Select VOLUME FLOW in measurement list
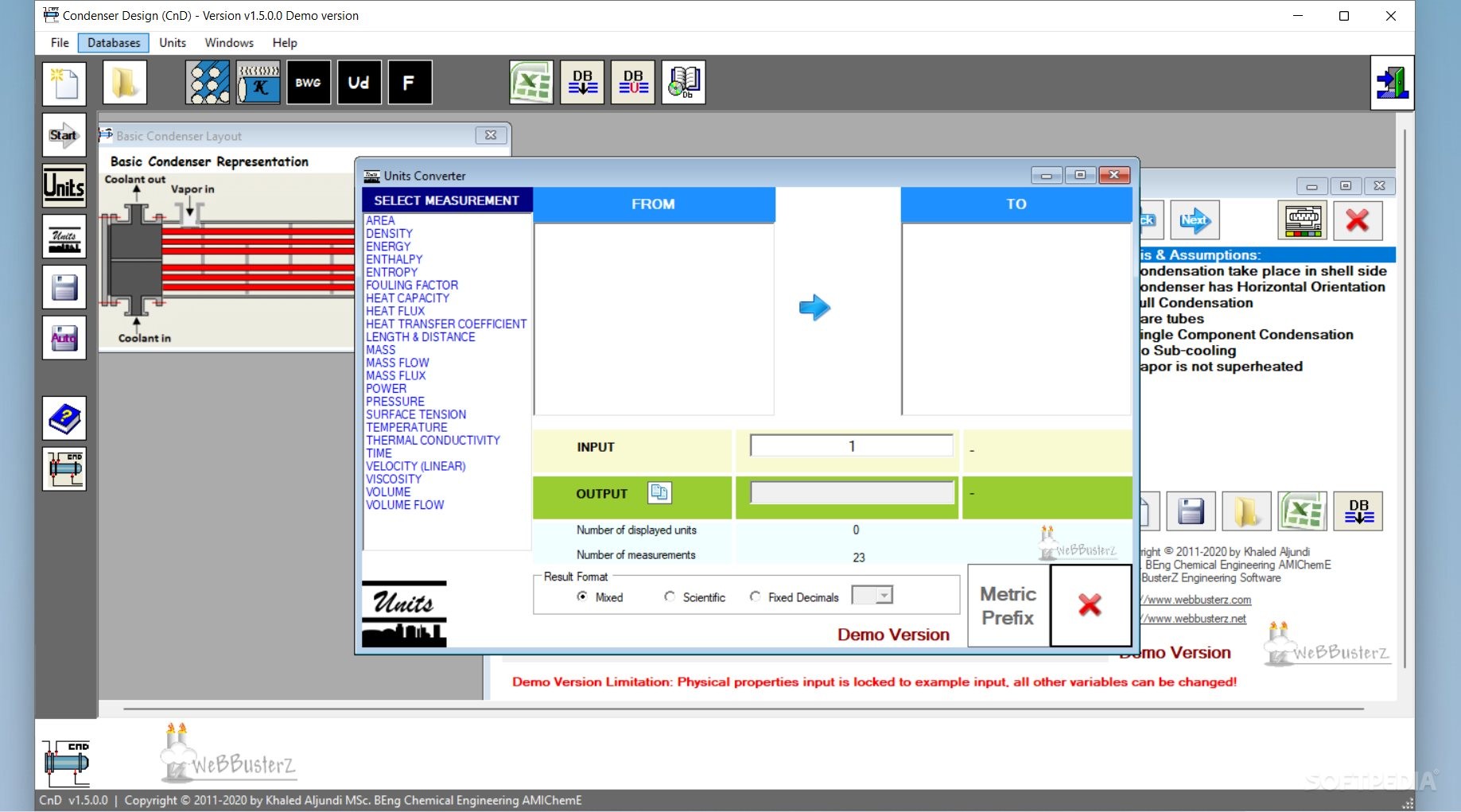 point(405,505)
